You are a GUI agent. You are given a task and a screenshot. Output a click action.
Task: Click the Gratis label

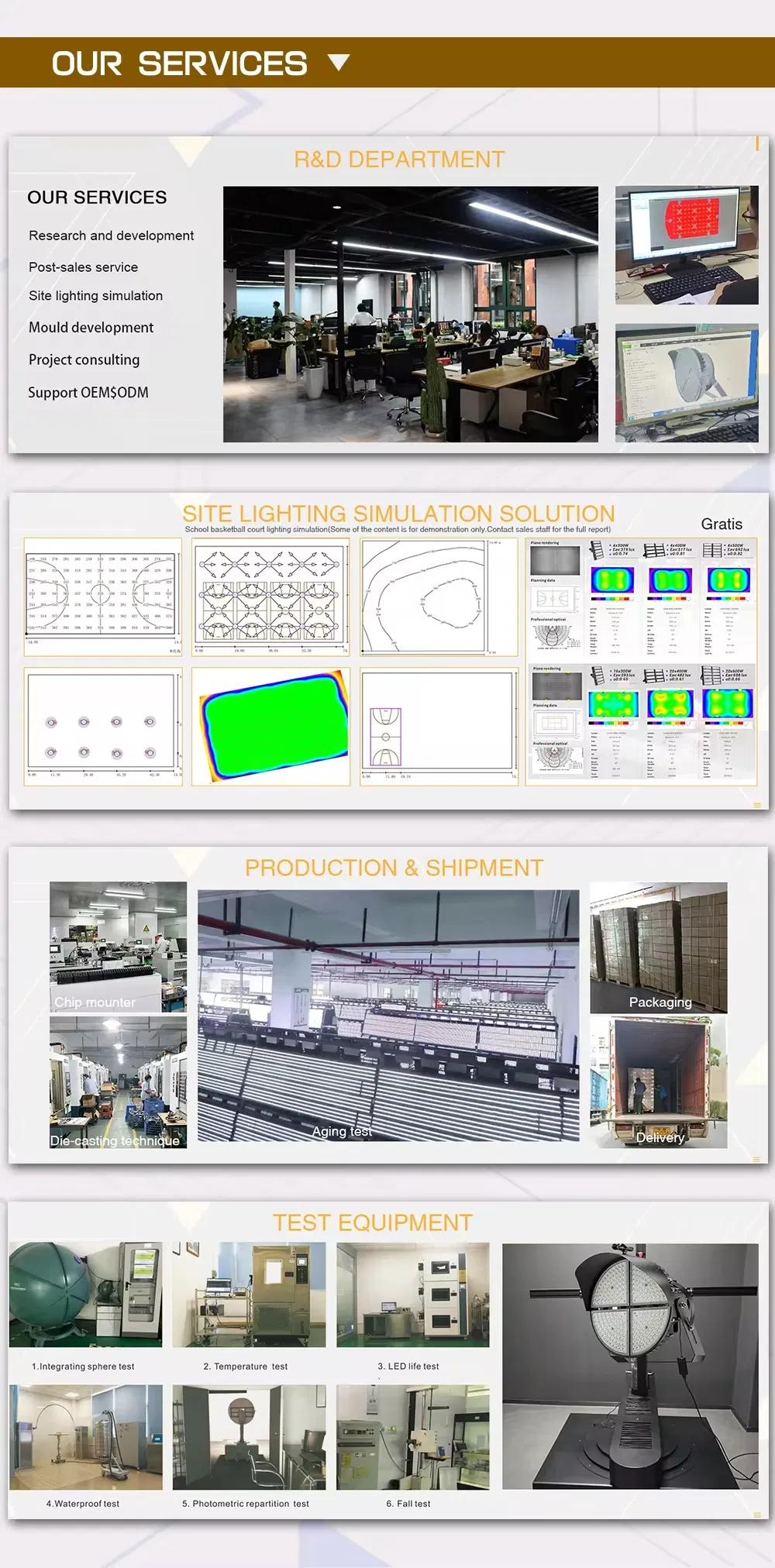[721, 524]
